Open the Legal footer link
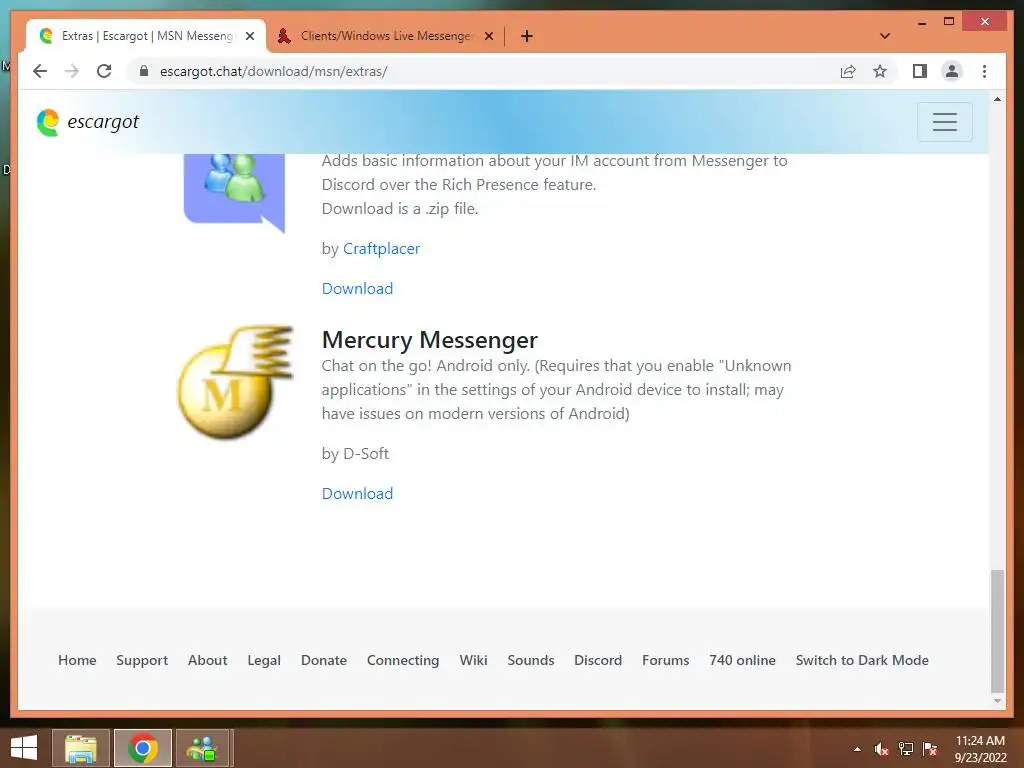 [x=264, y=660]
